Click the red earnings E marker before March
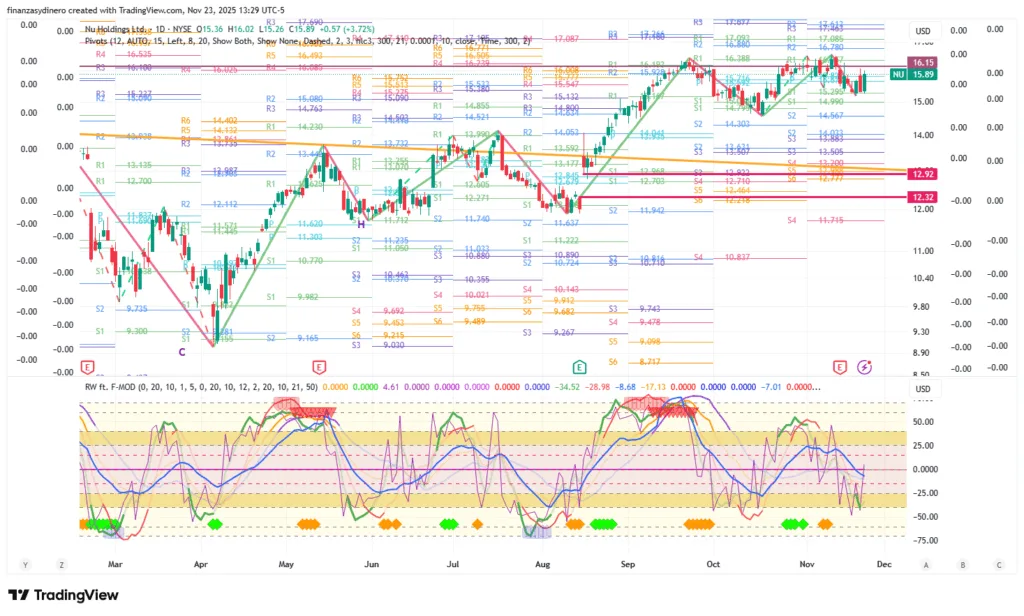The width and height of the screenshot is (1024, 616). point(88,367)
